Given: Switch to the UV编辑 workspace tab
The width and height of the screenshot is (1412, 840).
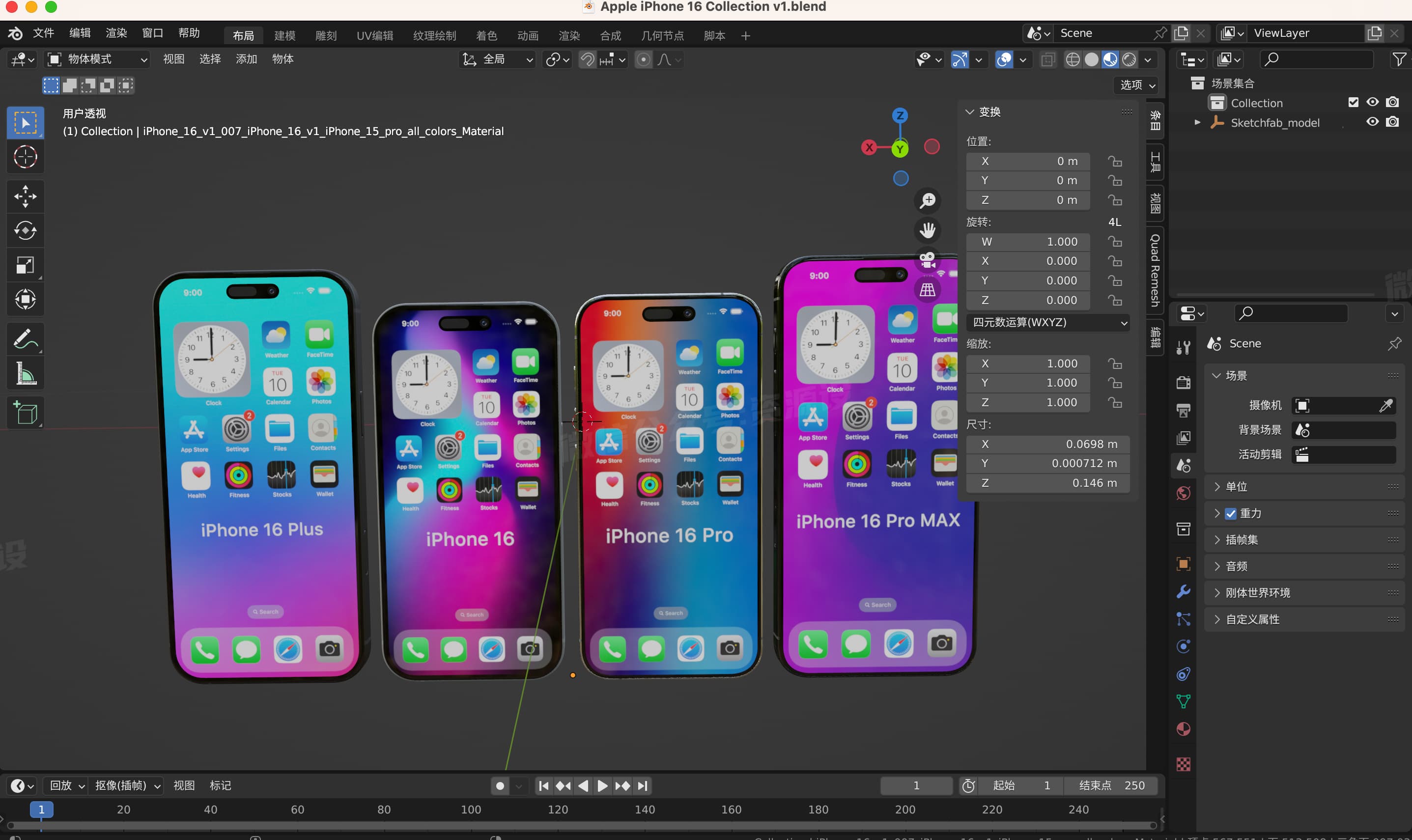Looking at the screenshot, I should tap(375, 36).
